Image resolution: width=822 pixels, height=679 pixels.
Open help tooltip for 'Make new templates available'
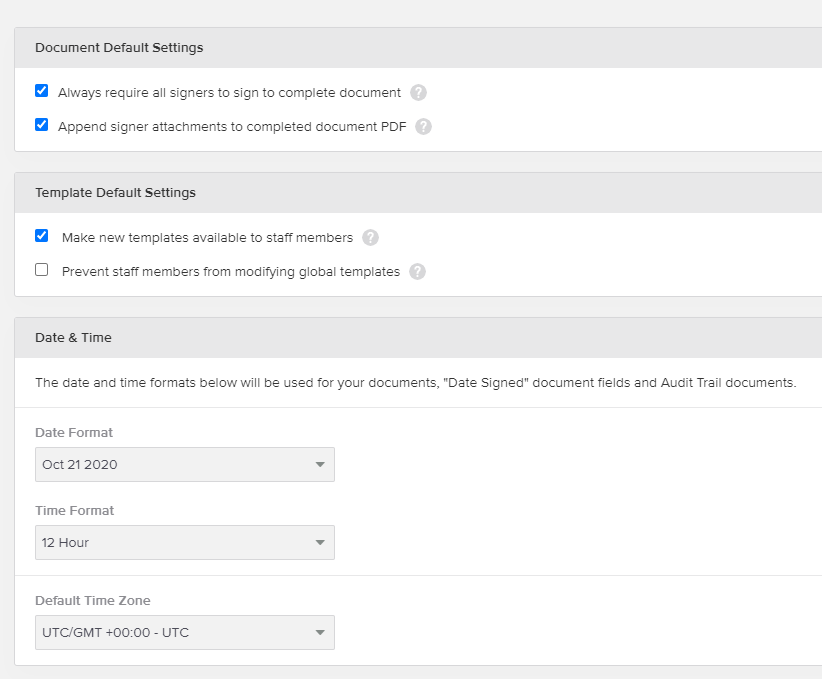click(x=370, y=238)
